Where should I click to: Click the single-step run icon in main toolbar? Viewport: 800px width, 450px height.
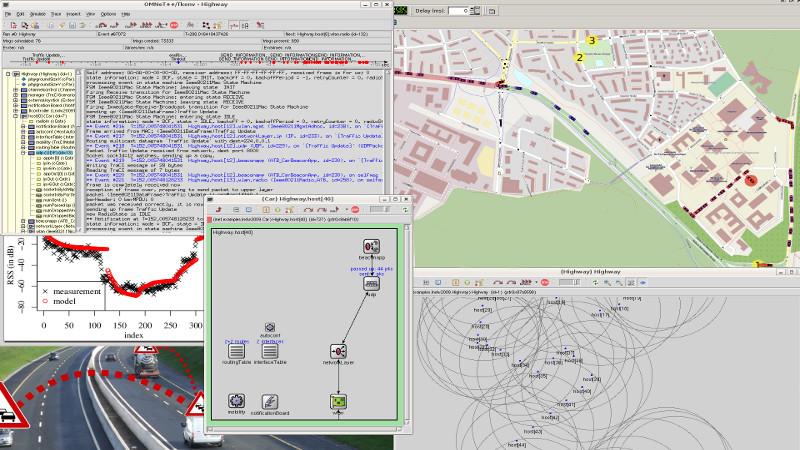pyautogui.click(x=102, y=25)
